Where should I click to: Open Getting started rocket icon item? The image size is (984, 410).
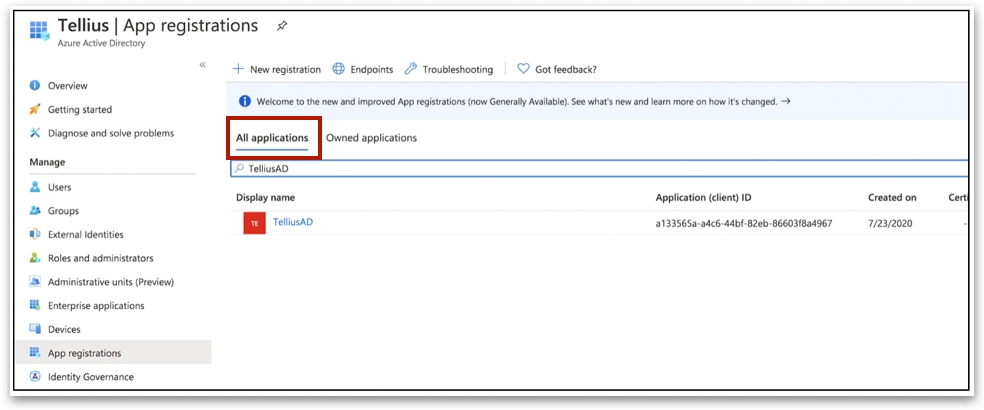coord(79,110)
